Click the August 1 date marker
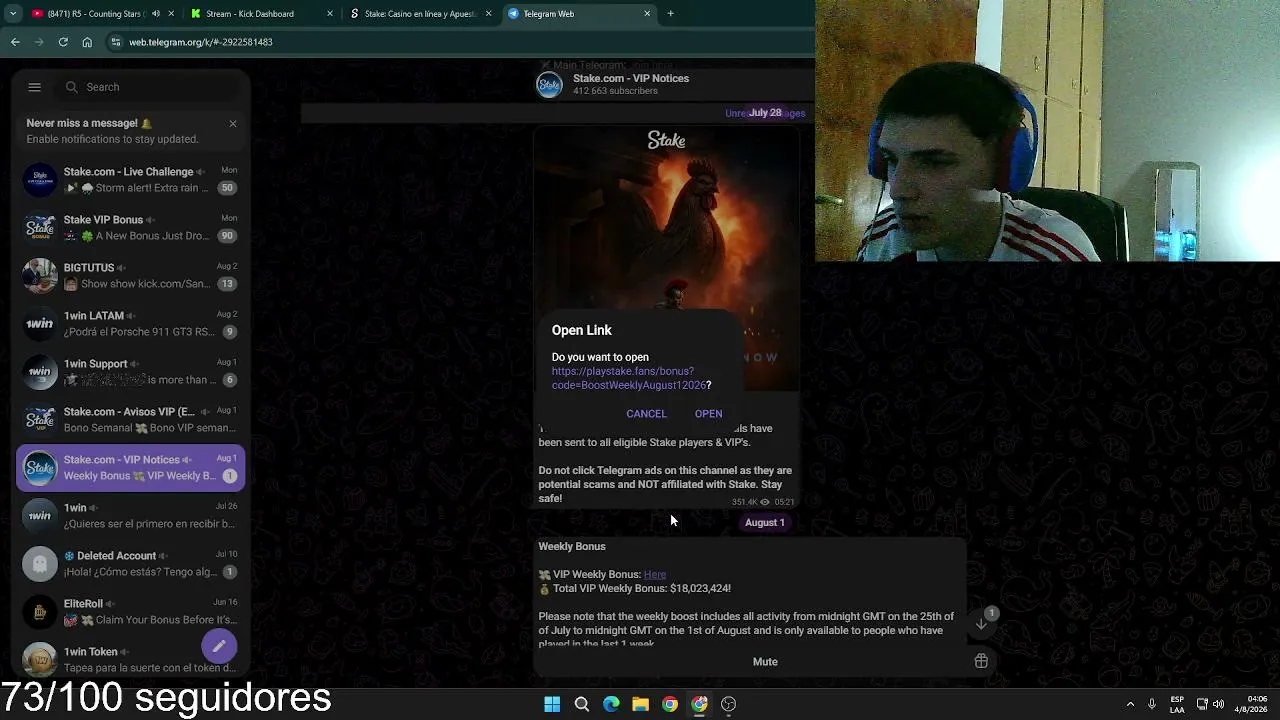Viewport: 1280px width, 720px height. (x=765, y=522)
